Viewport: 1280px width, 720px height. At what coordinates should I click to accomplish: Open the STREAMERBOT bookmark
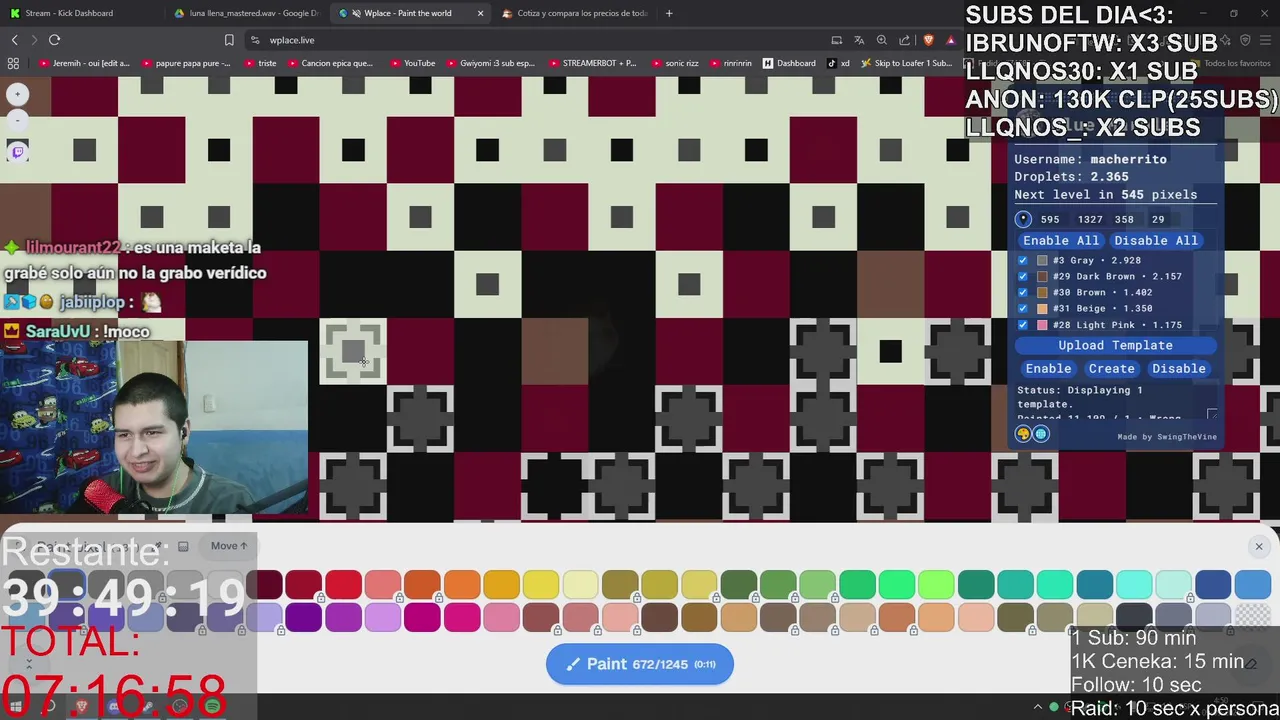(x=591, y=63)
